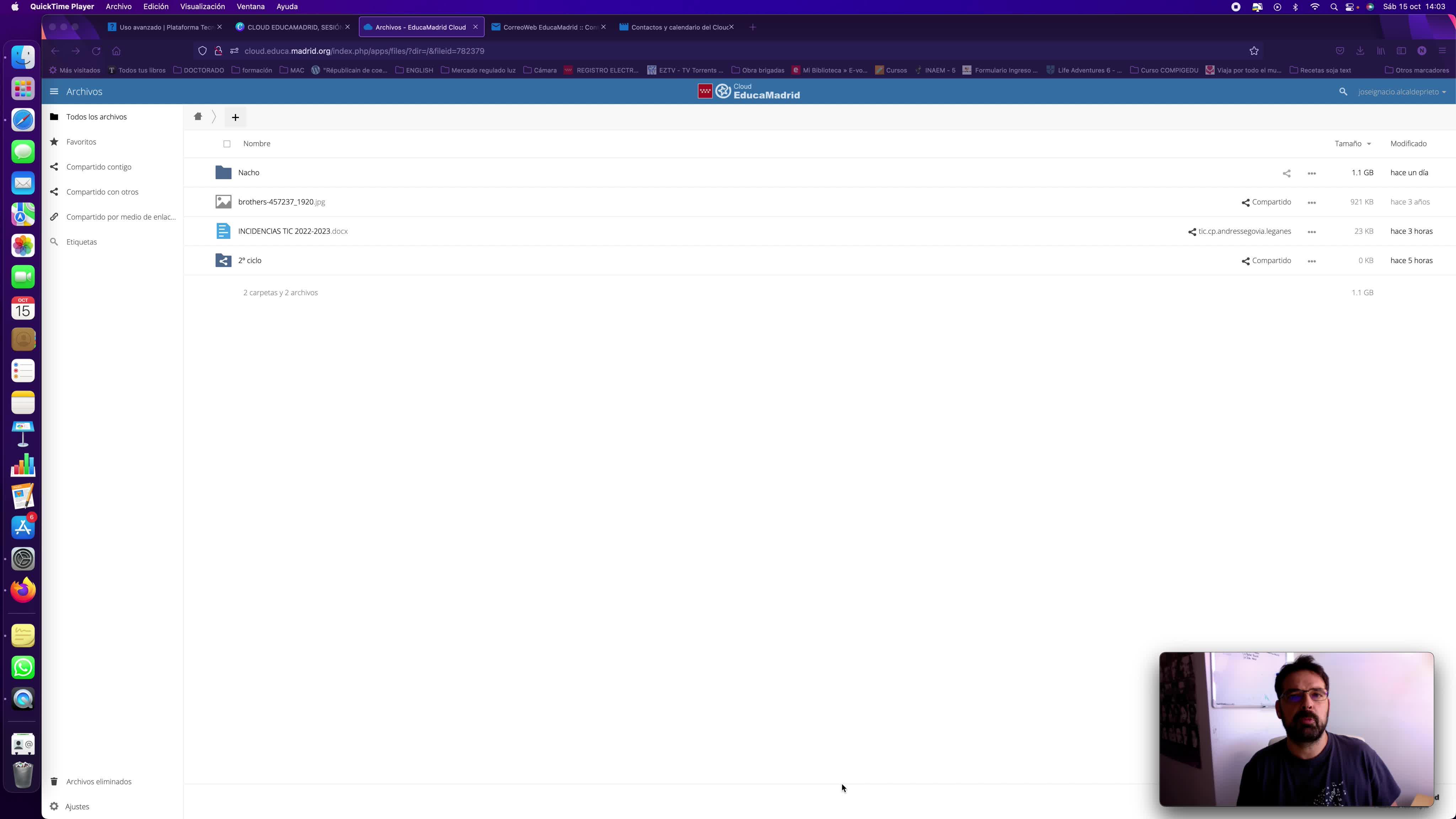1456x819 pixels.
Task: Open more options for 2º ciclo folder
Action: click(1311, 261)
